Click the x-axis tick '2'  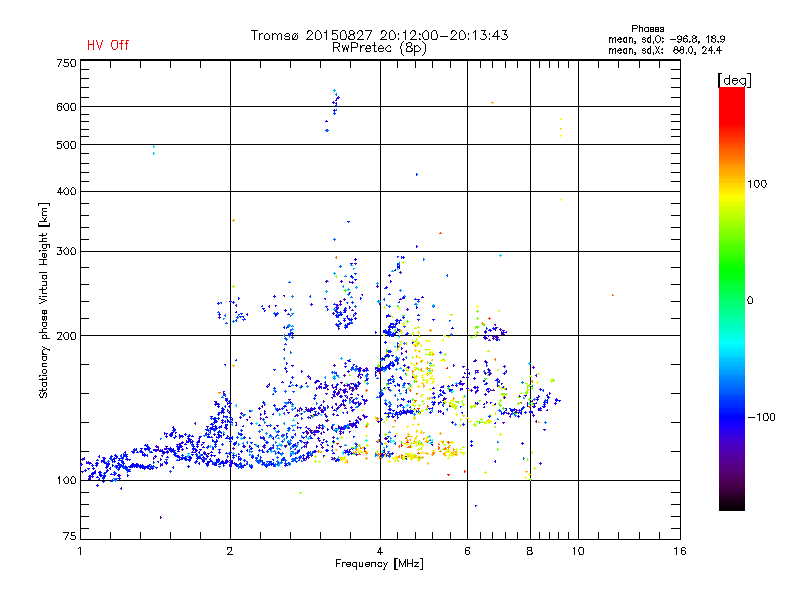point(230,551)
